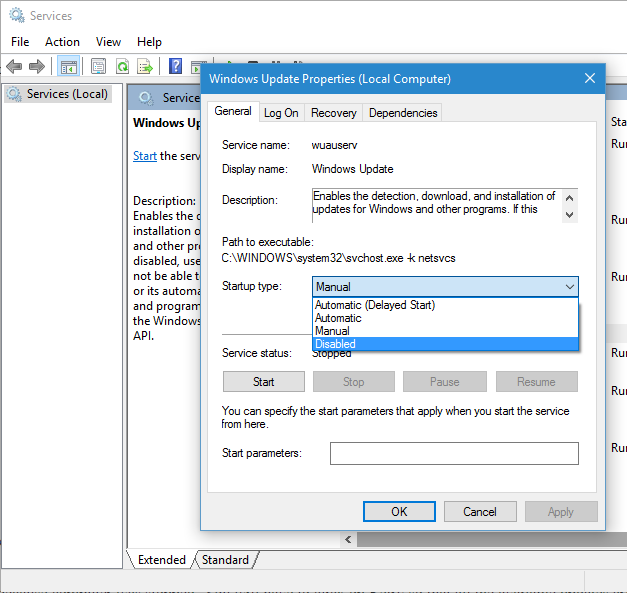Open the Help menu
627x593 pixels.
pyautogui.click(x=149, y=42)
